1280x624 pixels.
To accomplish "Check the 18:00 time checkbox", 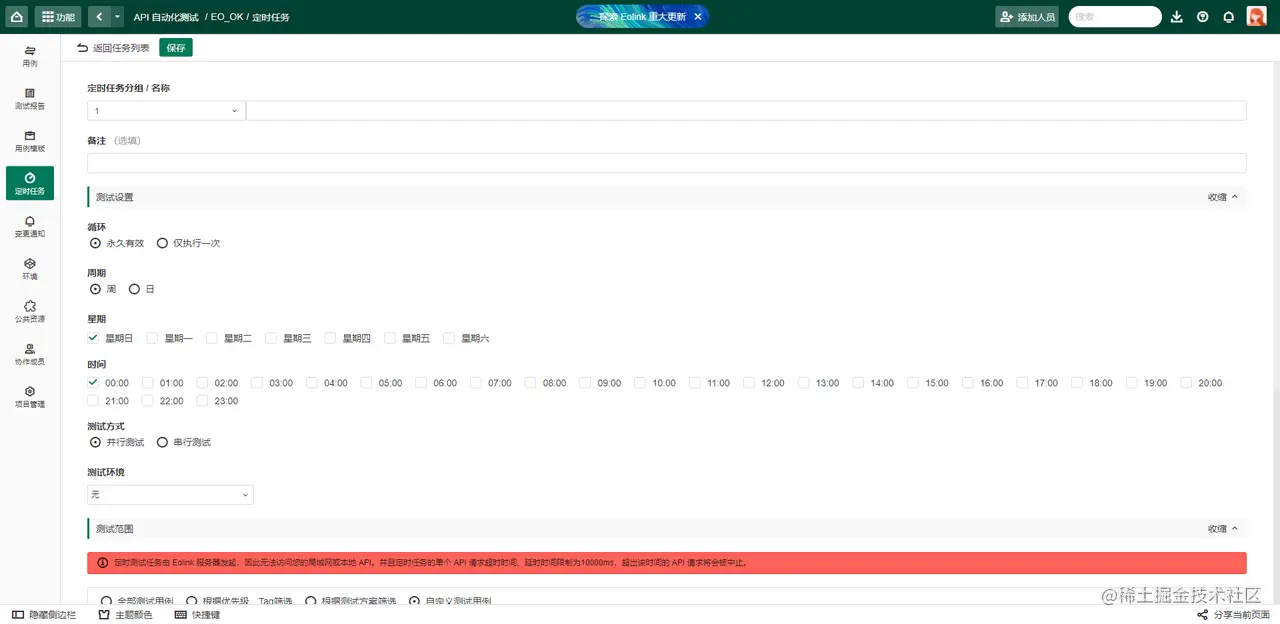I will pos(1077,382).
